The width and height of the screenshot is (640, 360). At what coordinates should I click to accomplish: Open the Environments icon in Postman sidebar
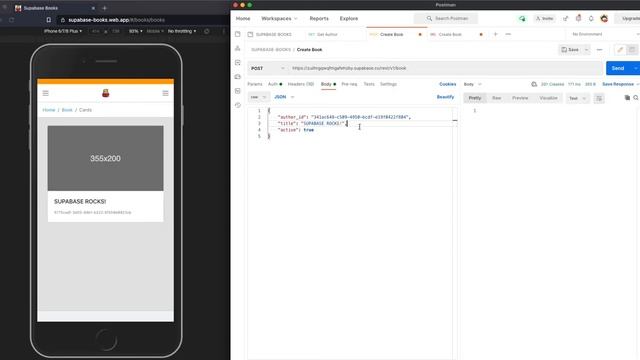click(x=238, y=62)
